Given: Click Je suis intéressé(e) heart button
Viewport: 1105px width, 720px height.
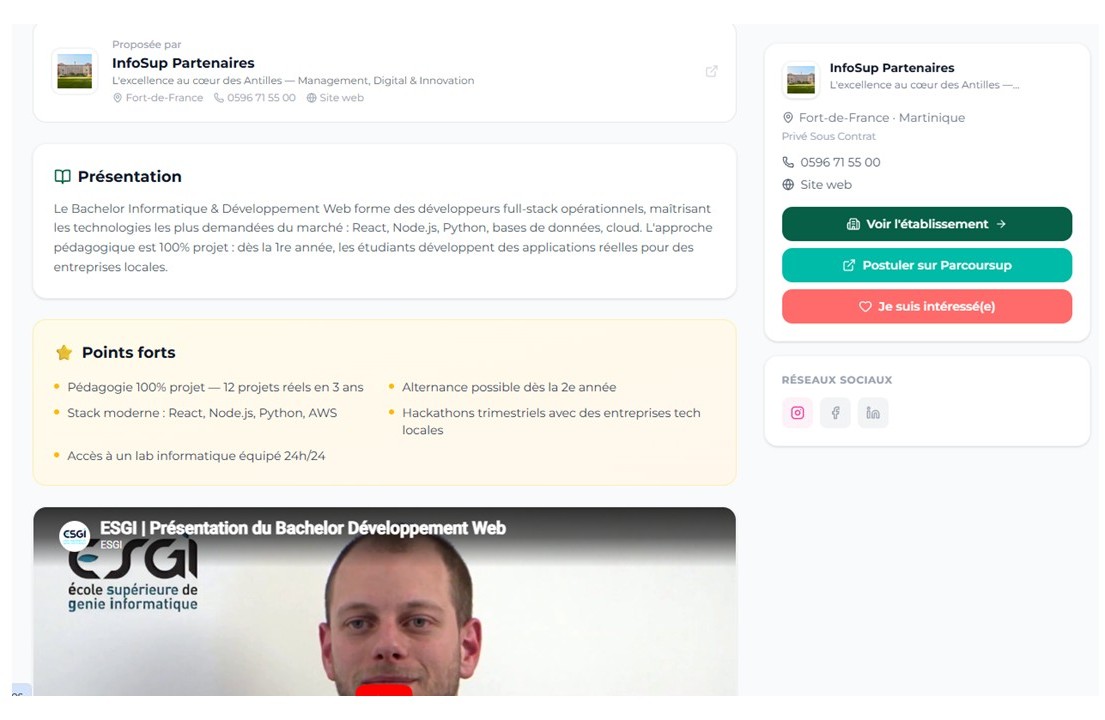Looking at the screenshot, I should point(927,306).
